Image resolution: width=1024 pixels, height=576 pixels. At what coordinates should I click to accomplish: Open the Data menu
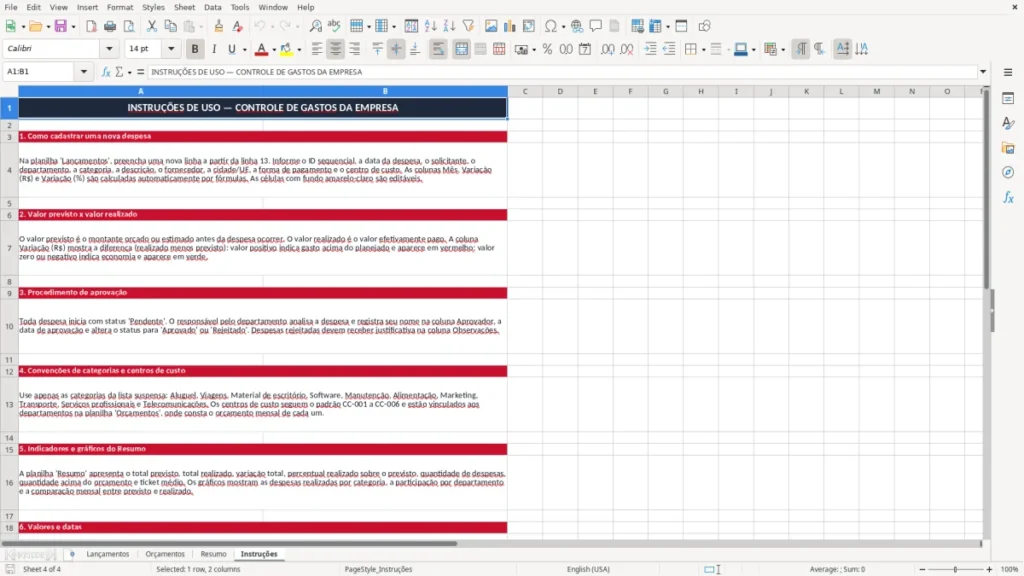point(212,7)
